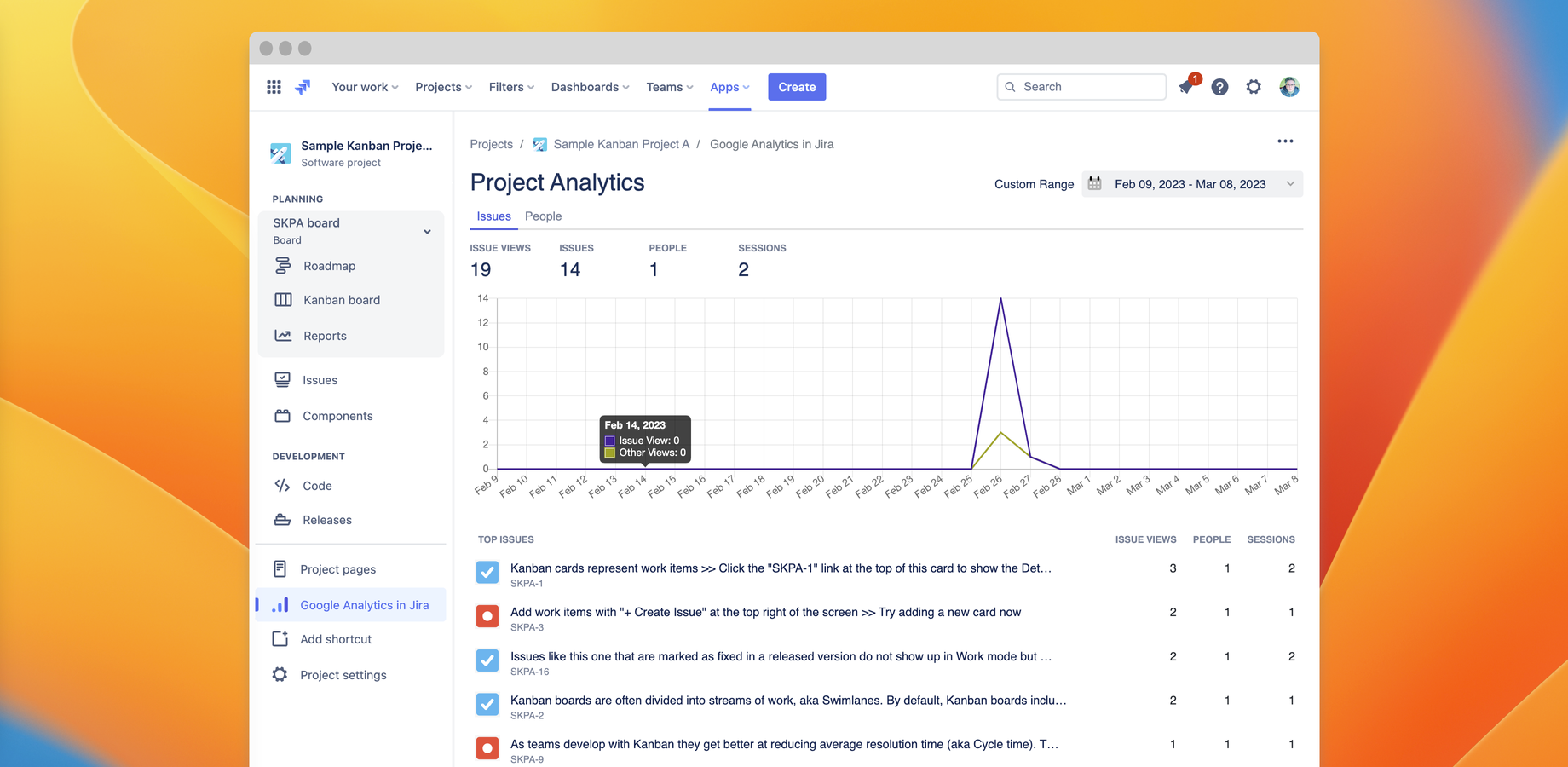The height and width of the screenshot is (767, 1568).
Task: Open the three-dot more actions menu
Action: 1285,141
